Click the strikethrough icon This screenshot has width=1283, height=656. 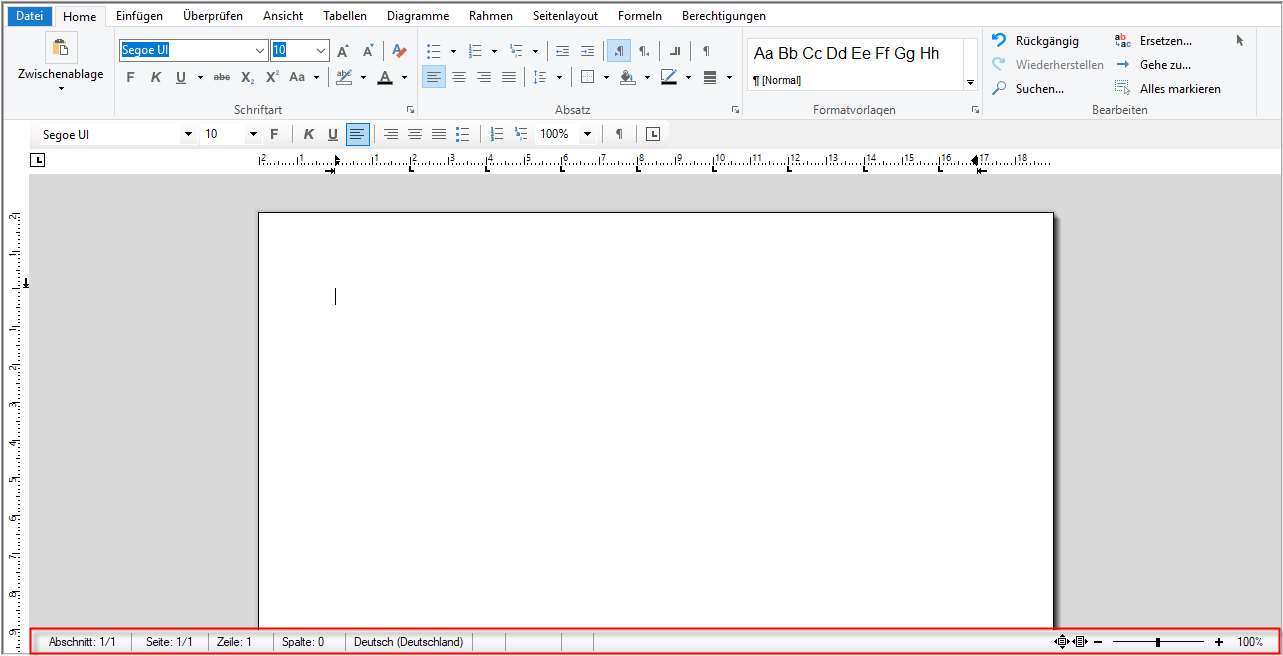(x=221, y=77)
